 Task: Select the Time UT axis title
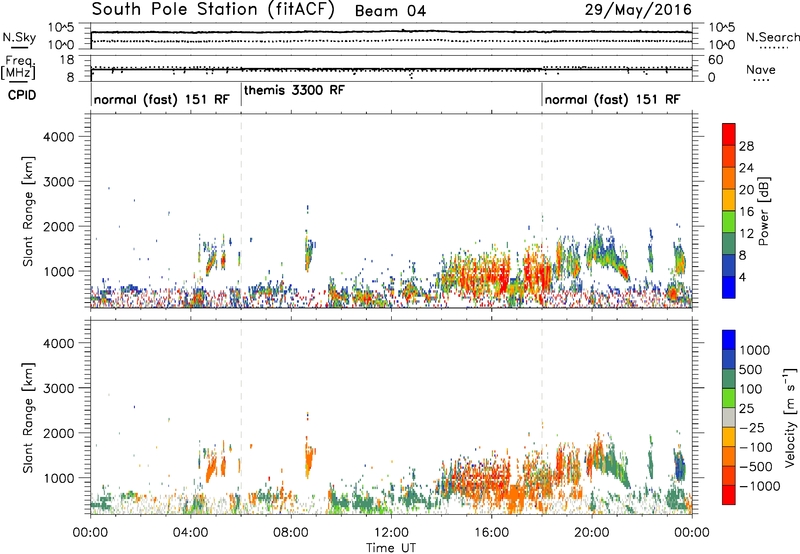pos(391,547)
